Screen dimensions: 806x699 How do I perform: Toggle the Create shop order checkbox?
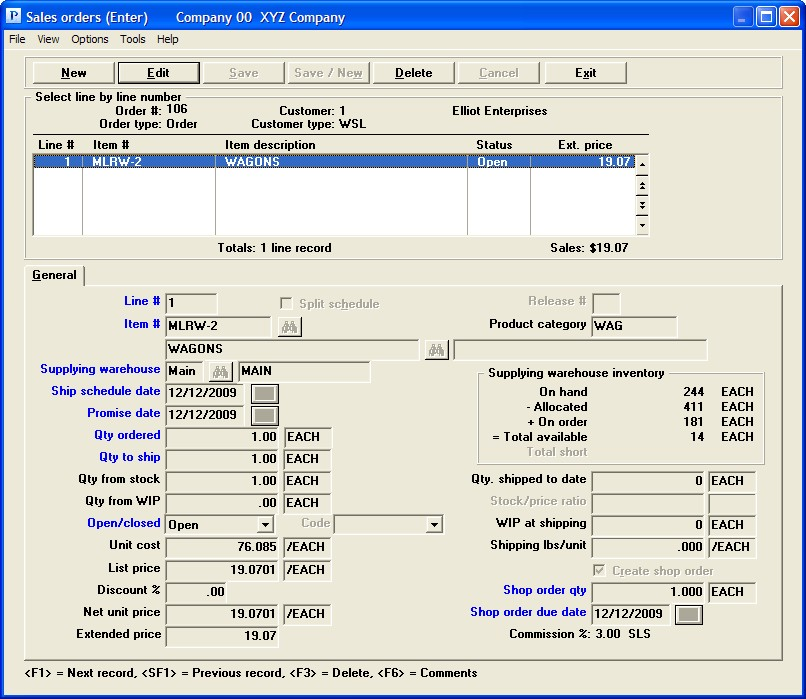[599, 571]
